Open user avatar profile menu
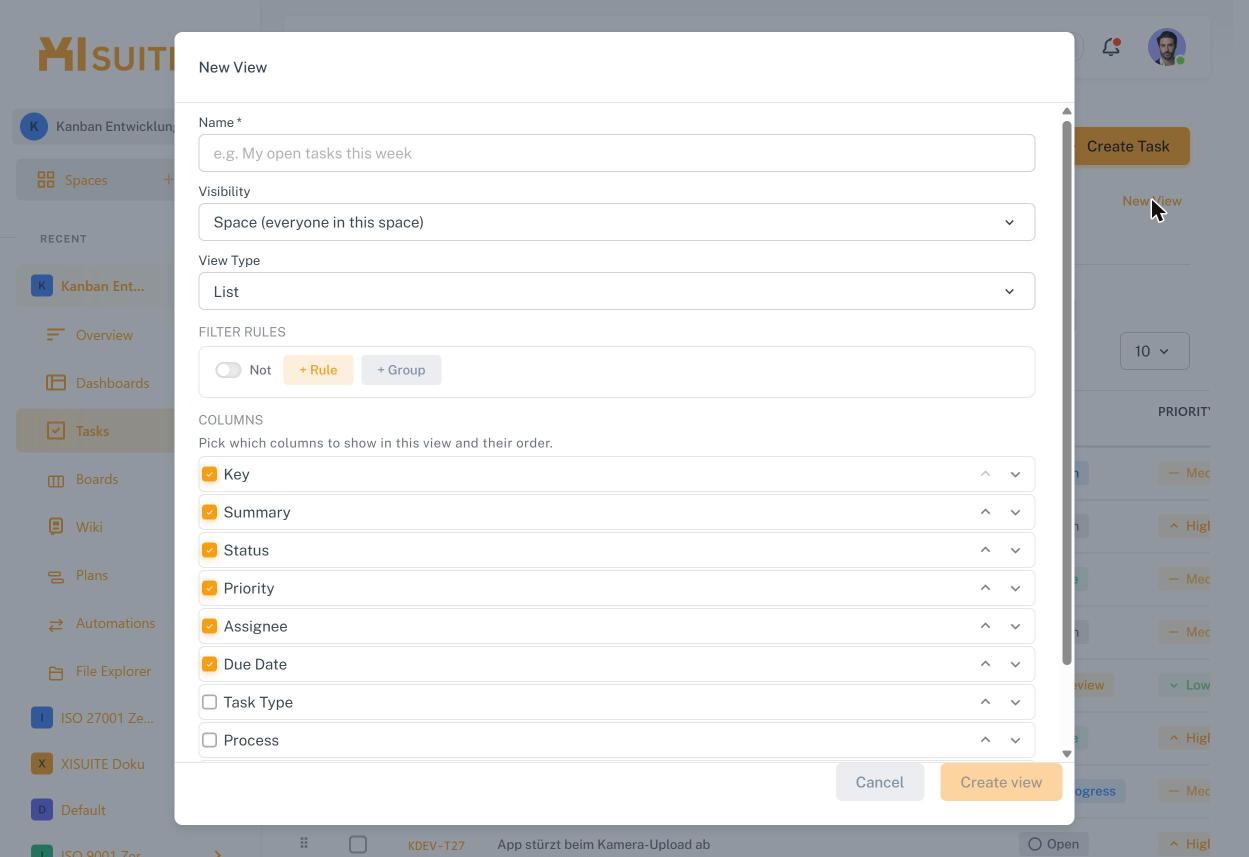This screenshot has height=857, width=1249. point(1166,47)
